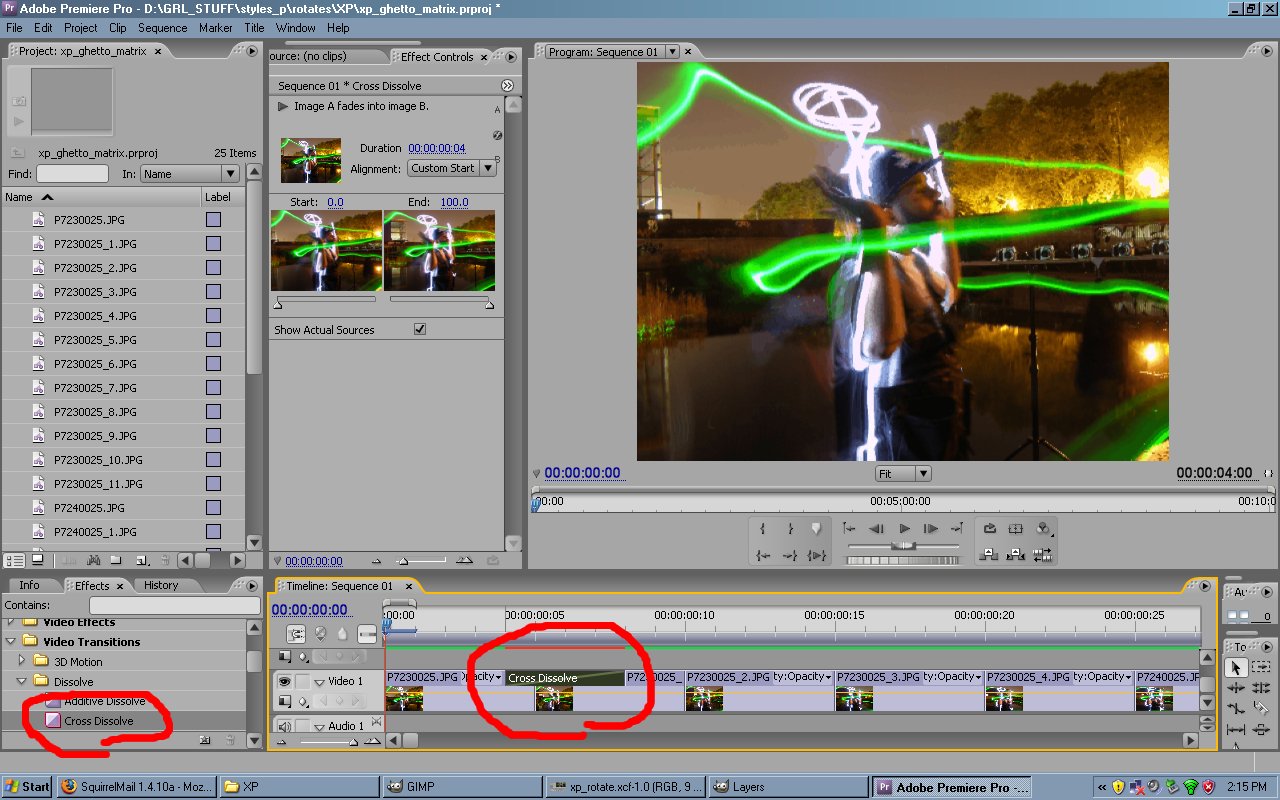Step back one frame in Program monitor
This screenshot has height=800, width=1280.
pos(876,528)
